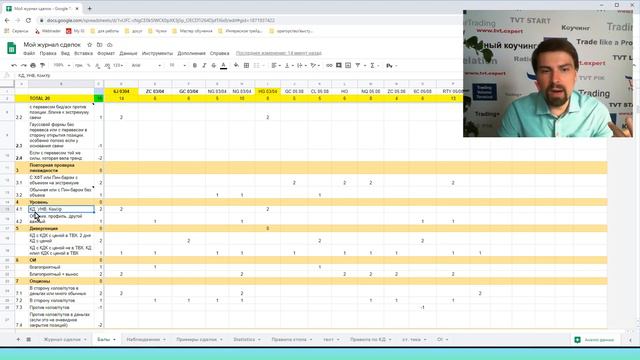Open the Webinar bookmark
Viewport: 640px width, 360px height.
(x=48, y=31)
